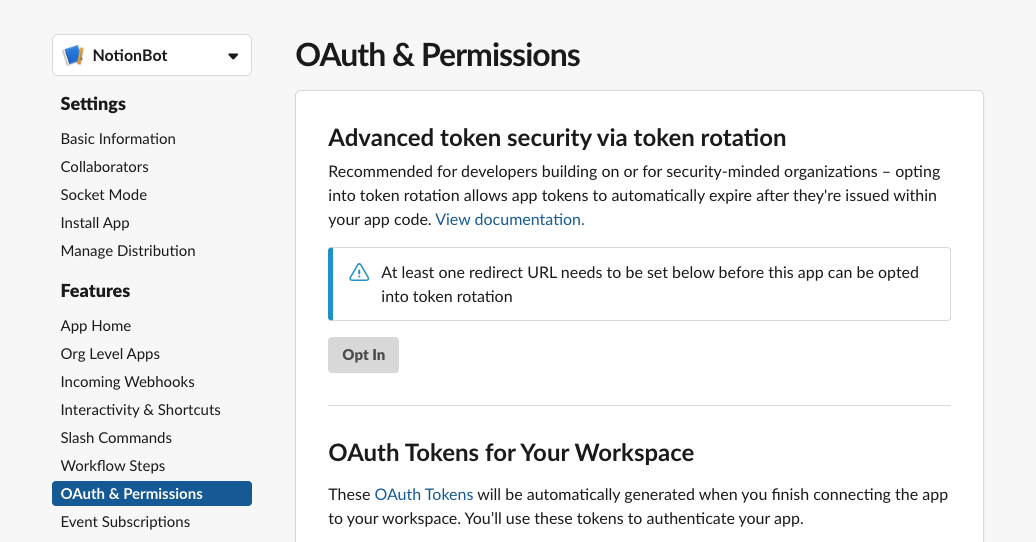The image size is (1036, 542).
Task: Click the Opt In button
Action: click(363, 355)
